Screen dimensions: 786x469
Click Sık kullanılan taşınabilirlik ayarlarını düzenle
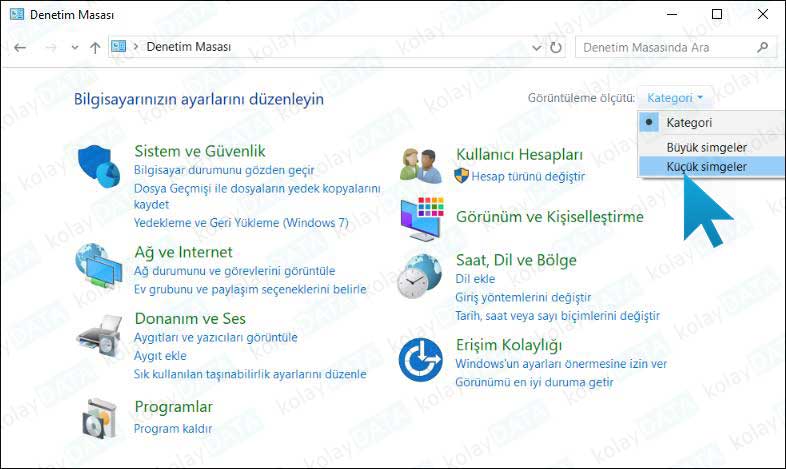pos(250,374)
